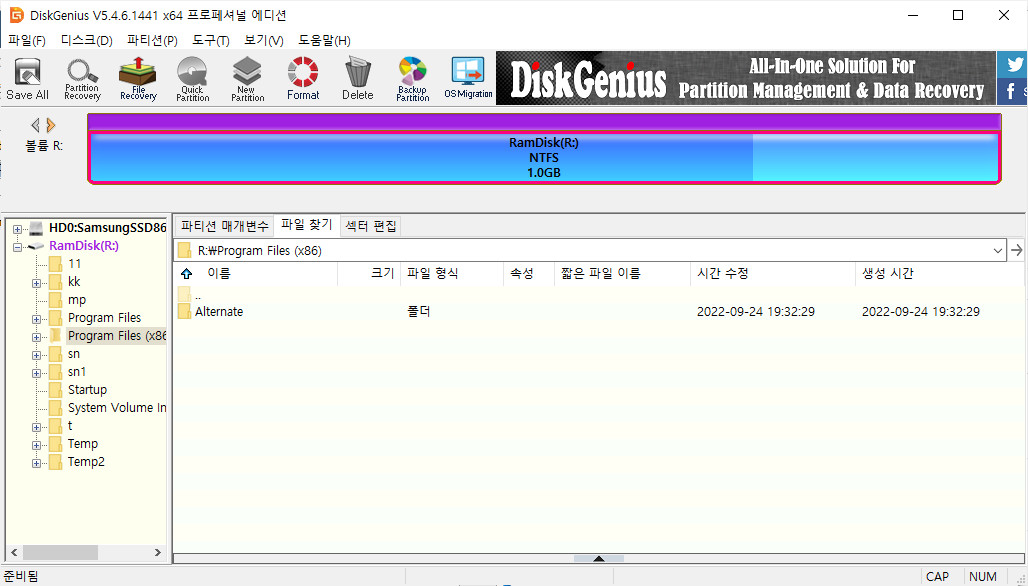Launch File Recovery tool
The image size is (1028, 586).
138,79
